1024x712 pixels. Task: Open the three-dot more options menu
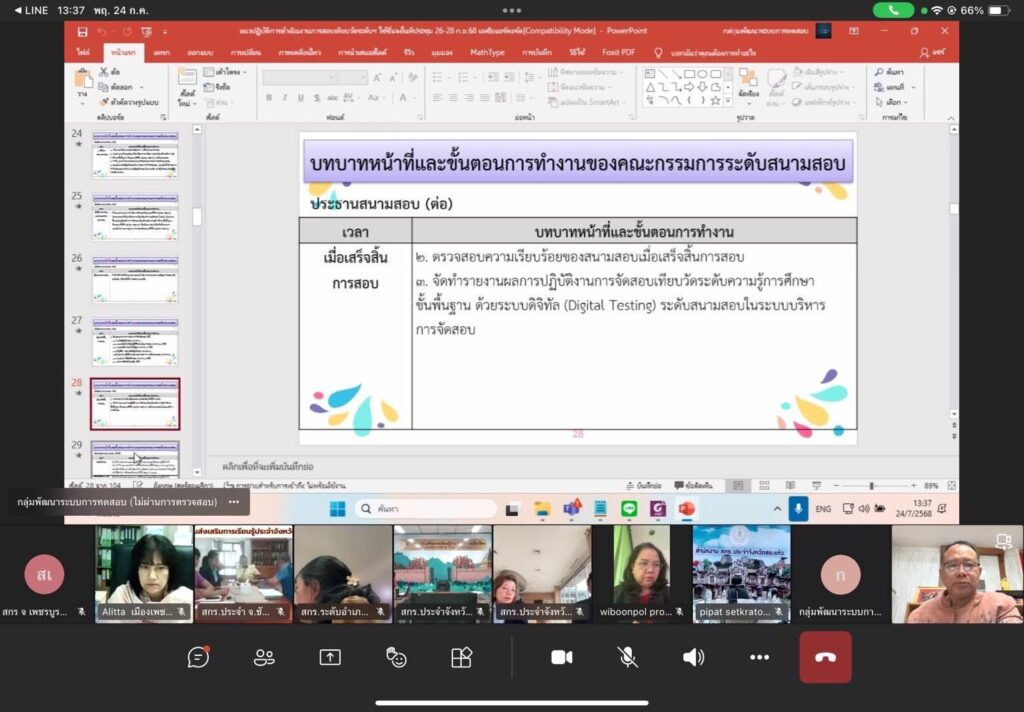click(x=759, y=657)
